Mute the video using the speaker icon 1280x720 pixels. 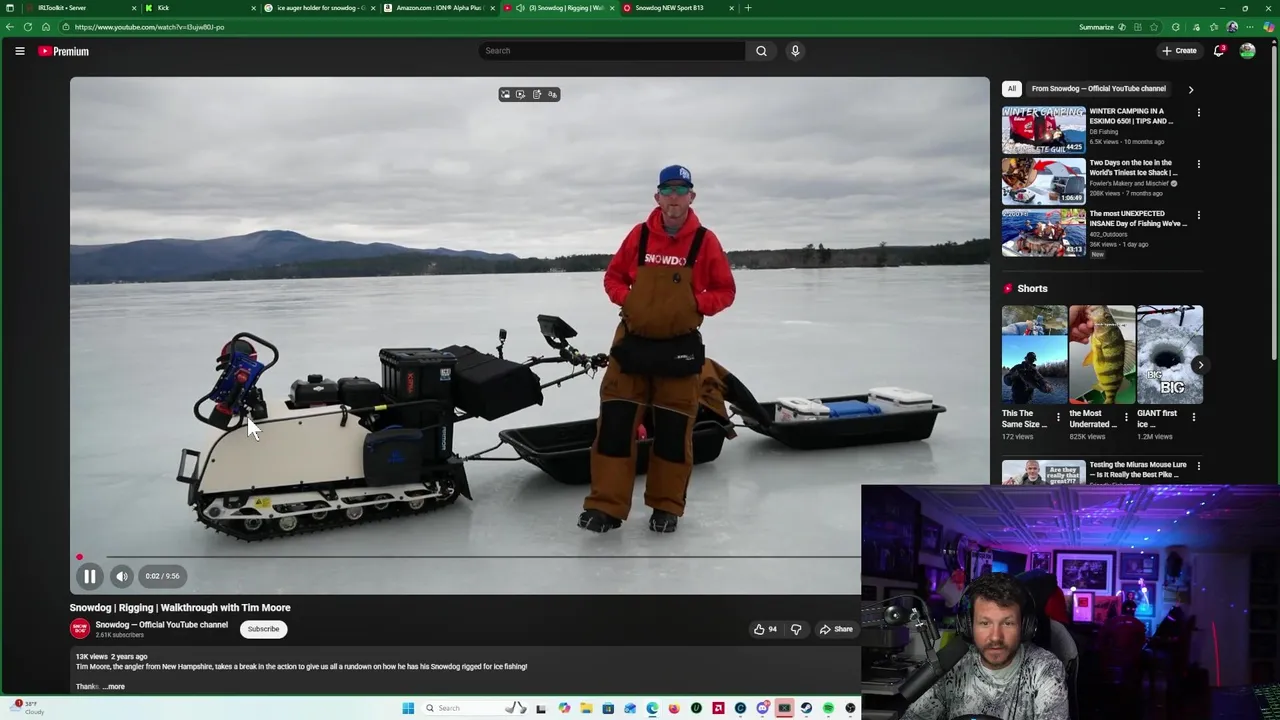pyautogui.click(x=121, y=576)
